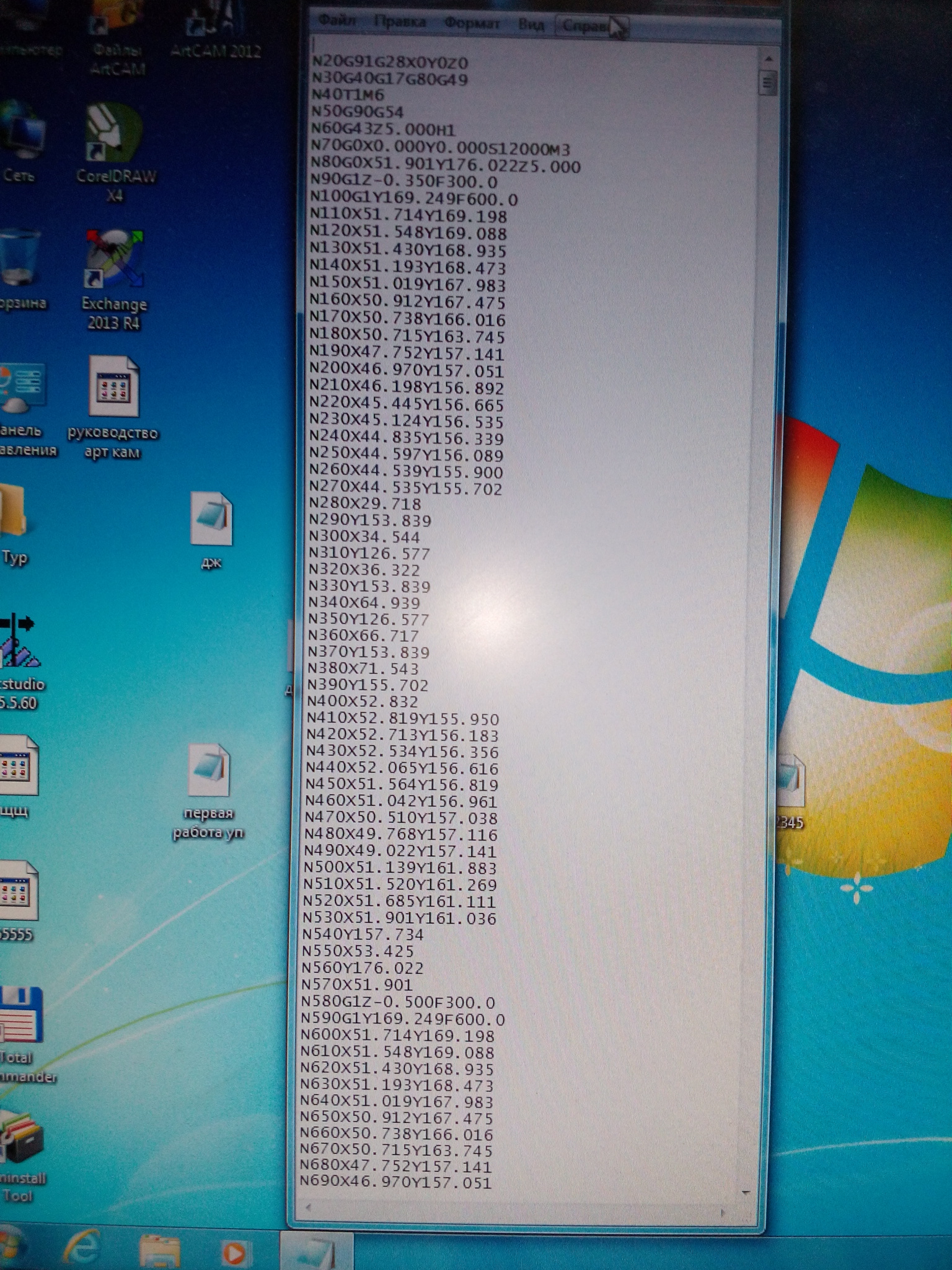Image resolution: width=952 pixels, height=1270 pixels.
Task: Open the Формат menu in Notepad
Action: point(472,24)
